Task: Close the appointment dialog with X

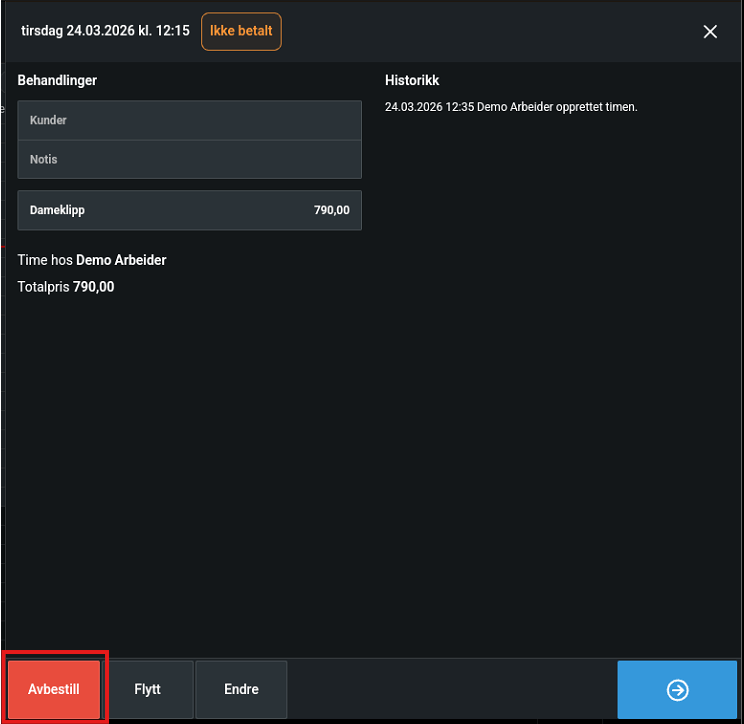Action: [x=710, y=32]
